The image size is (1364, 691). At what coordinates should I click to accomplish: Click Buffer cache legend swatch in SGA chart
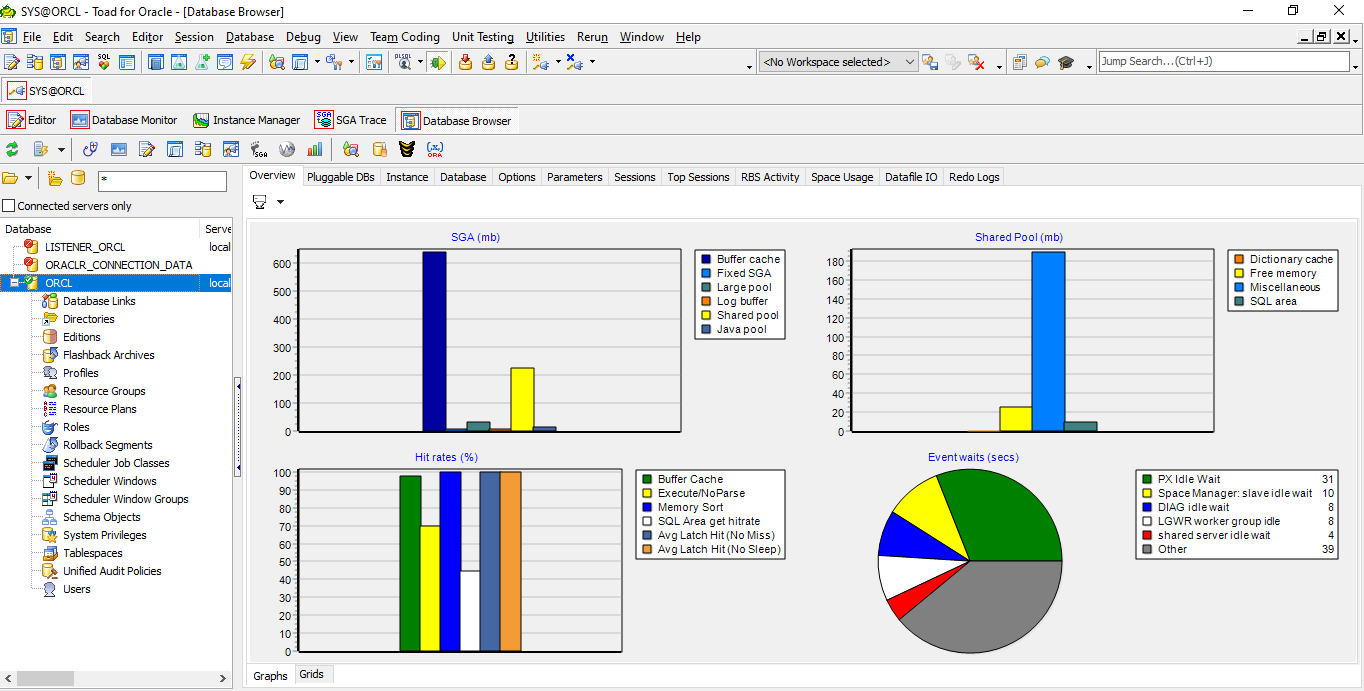706,259
